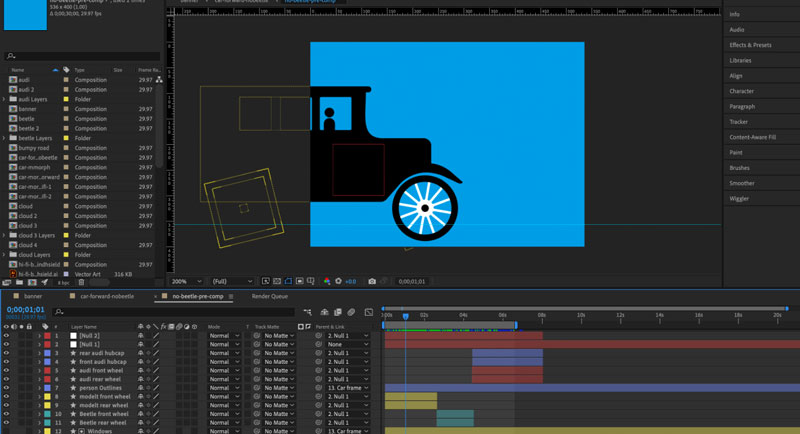This screenshot has height=434, width=800.
Task: Click the new folder icon in Project panel
Action: tap(20, 283)
